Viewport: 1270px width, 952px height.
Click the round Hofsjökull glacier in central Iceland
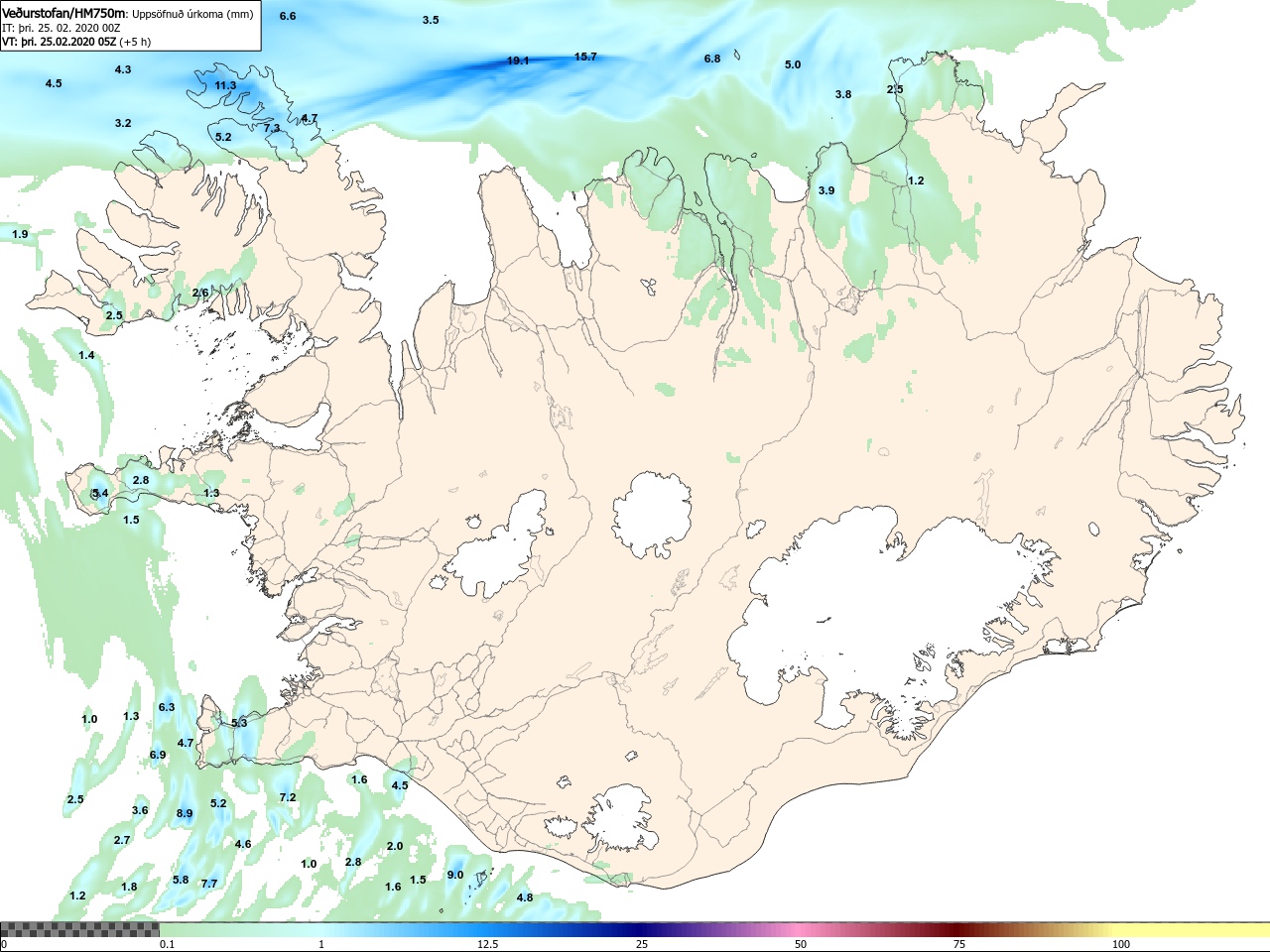pyautogui.click(x=652, y=516)
